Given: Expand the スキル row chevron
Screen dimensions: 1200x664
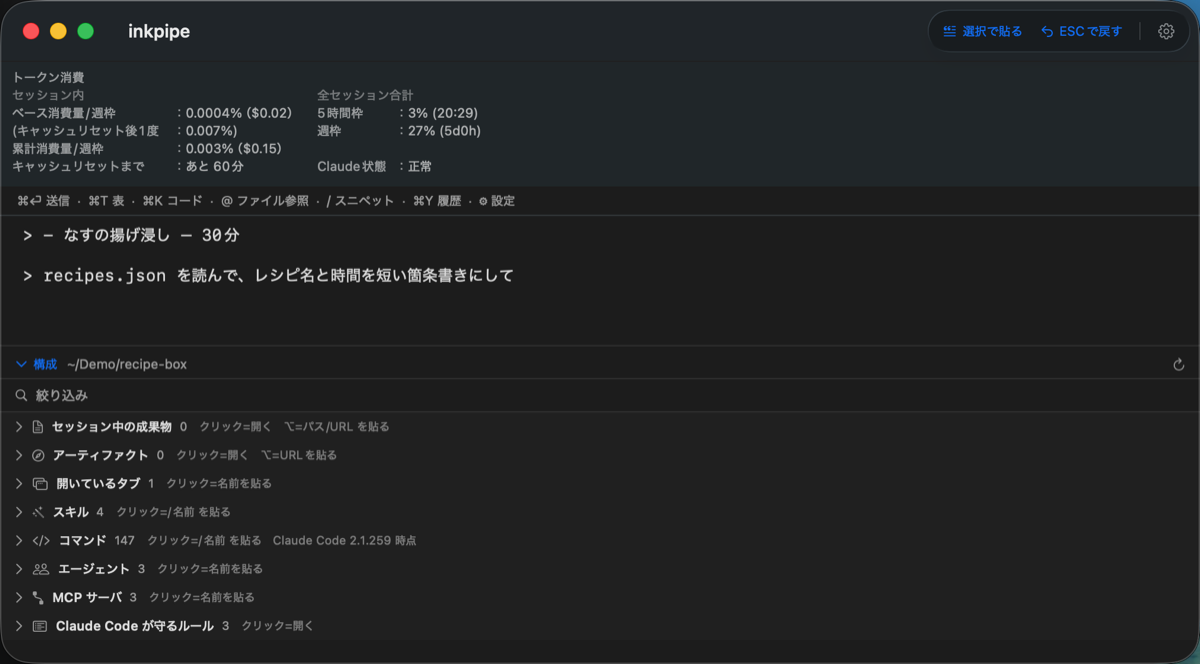Looking at the screenshot, I should [x=18, y=512].
